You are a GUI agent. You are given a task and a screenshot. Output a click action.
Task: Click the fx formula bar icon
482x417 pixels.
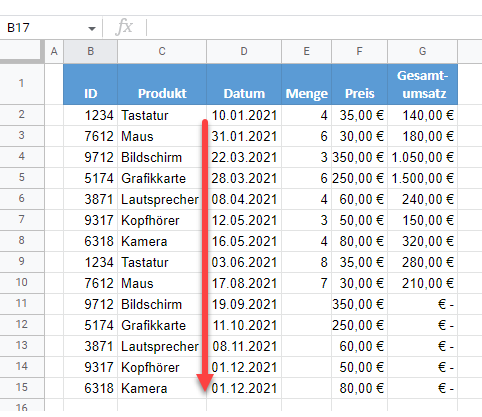click(x=124, y=27)
